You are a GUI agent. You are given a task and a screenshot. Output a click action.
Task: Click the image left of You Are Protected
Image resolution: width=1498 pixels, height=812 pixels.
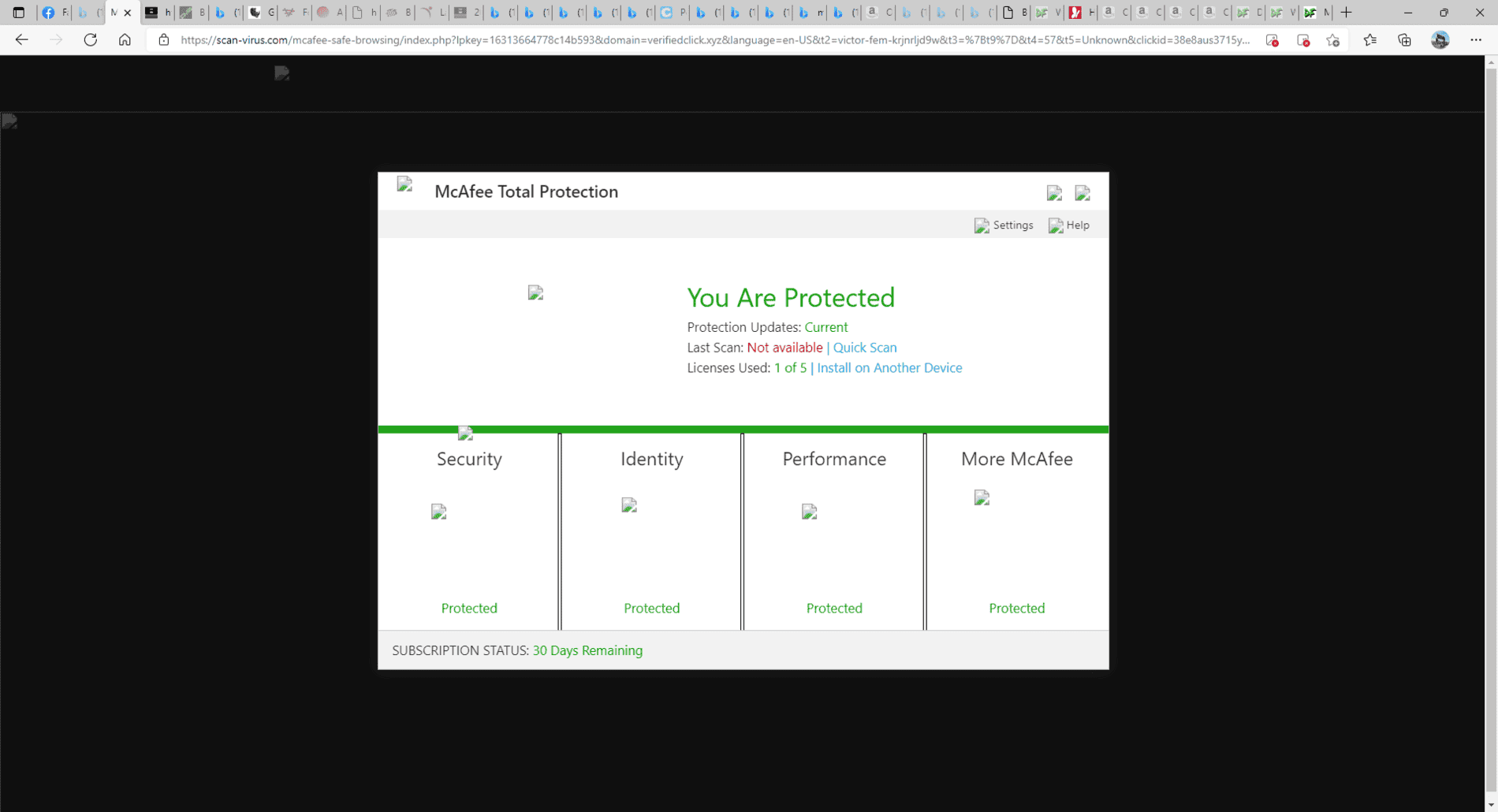coord(536,293)
